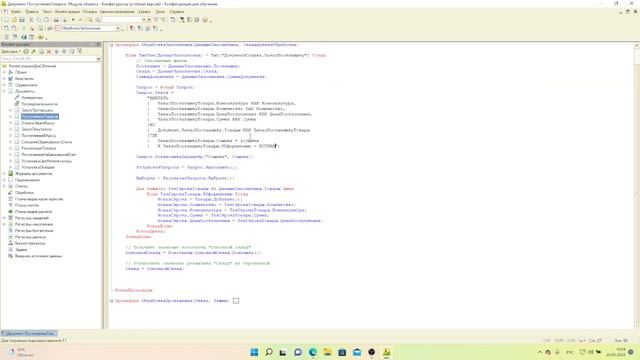Switch to the Документ ПоступлениеТоваров window tab
Image resolution: width=640 pixels, height=360 pixels.
29,333
